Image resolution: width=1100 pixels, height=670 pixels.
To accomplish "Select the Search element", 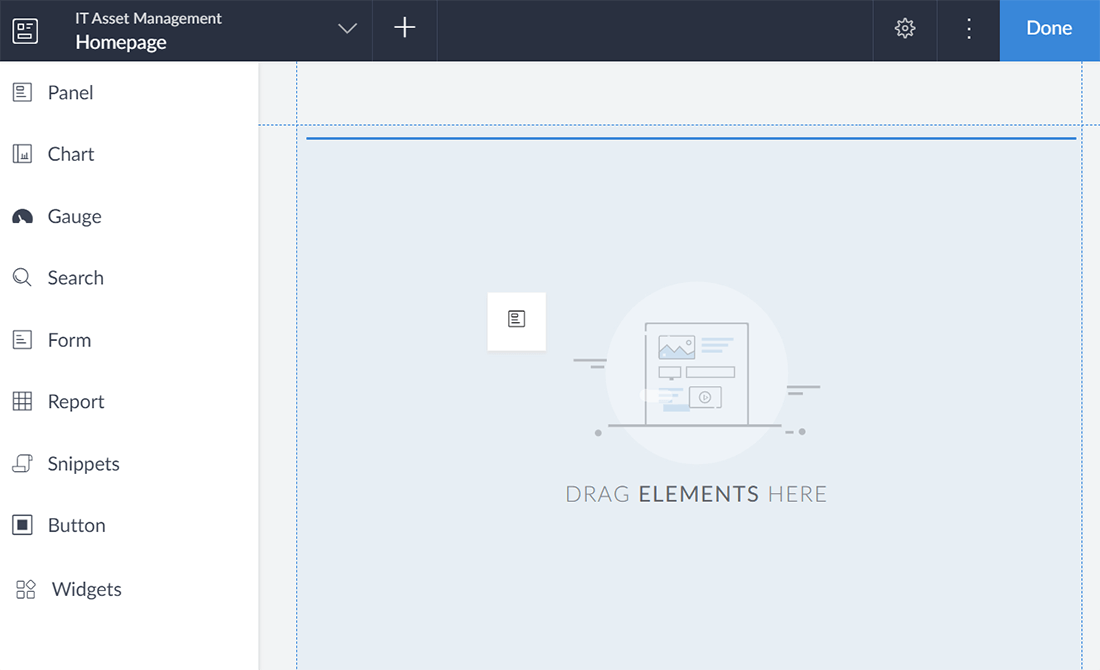I will click(x=75, y=277).
